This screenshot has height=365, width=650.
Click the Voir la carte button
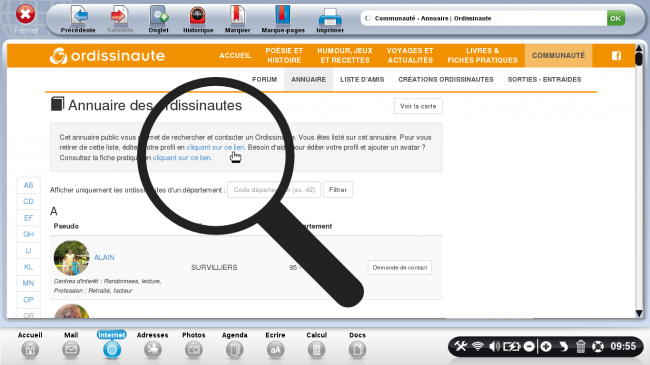pyautogui.click(x=418, y=106)
